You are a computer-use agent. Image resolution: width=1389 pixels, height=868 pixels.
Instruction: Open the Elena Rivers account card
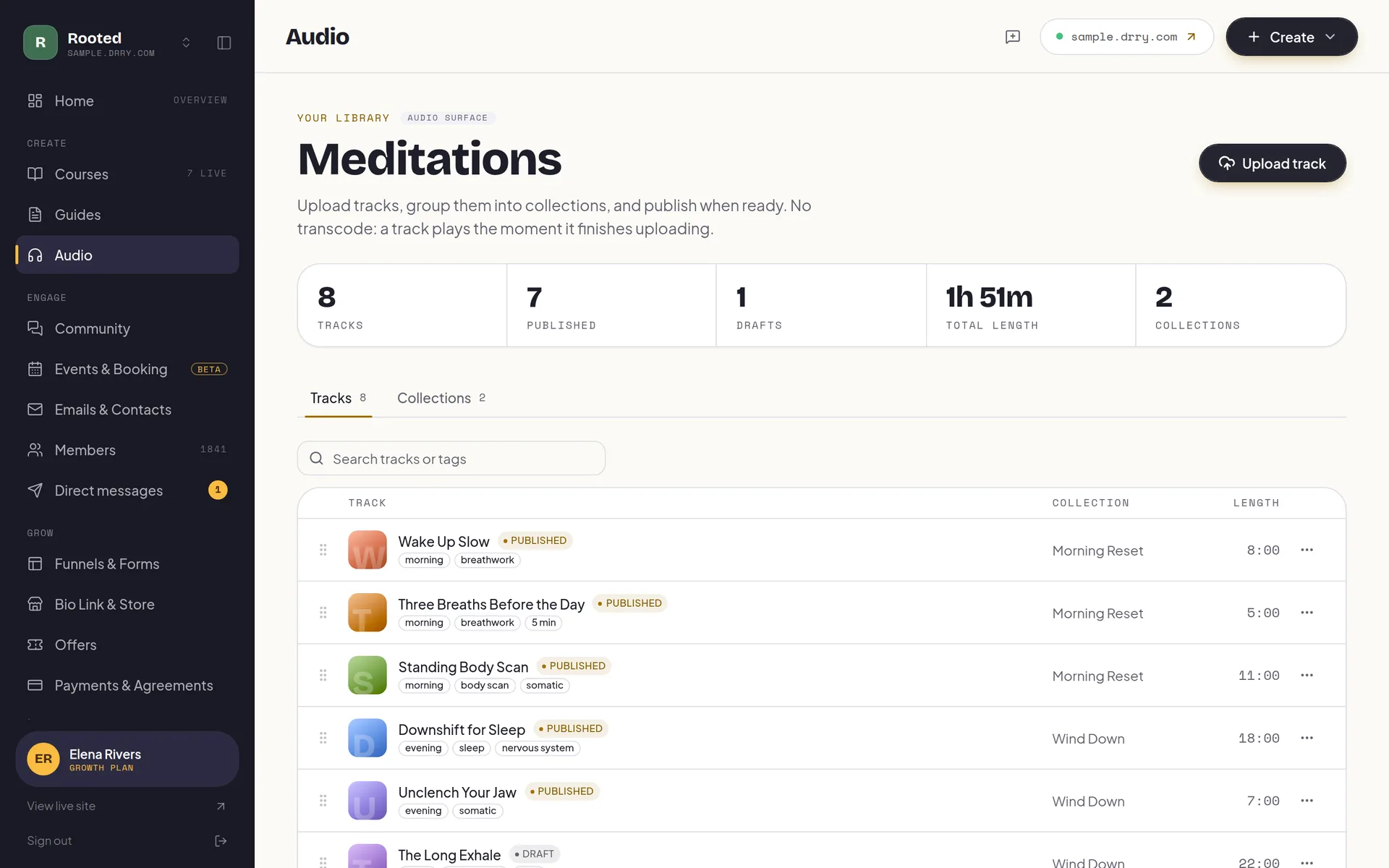click(x=127, y=759)
